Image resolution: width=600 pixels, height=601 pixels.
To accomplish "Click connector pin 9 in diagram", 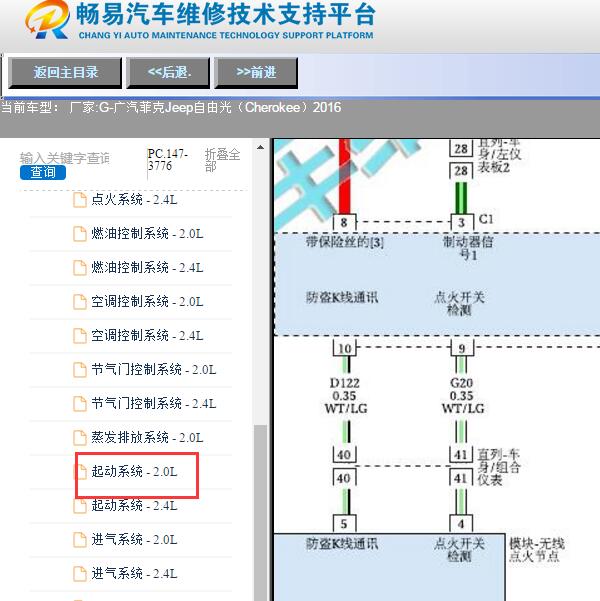I will pyautogui.click(x=462, y=348).
